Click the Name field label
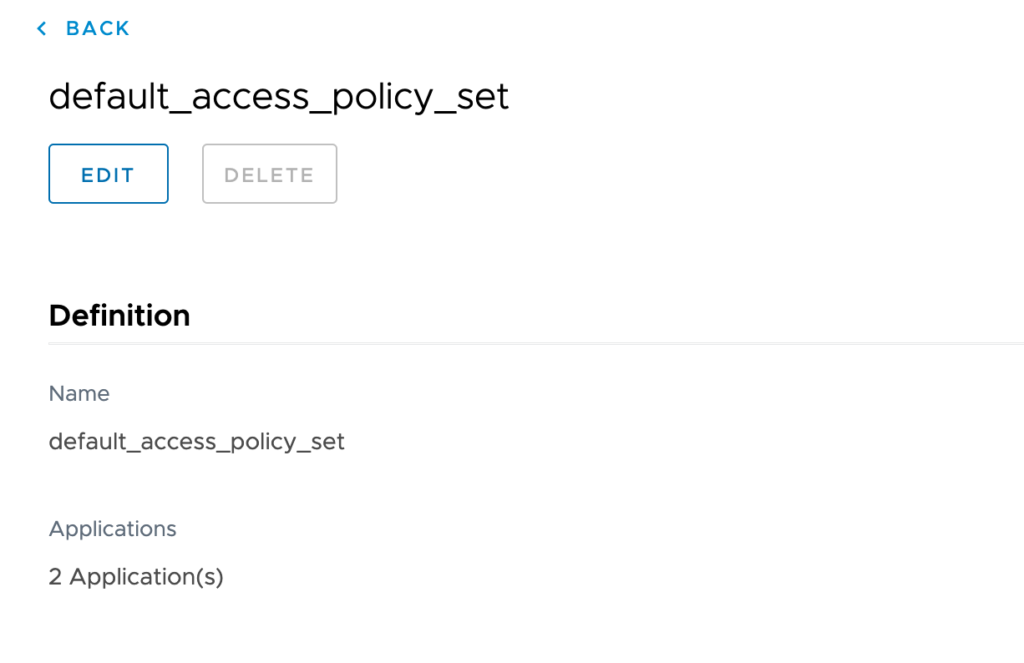Image resolution: width=1024 pixels, height=663 pixels. click(x=79, y=394)
